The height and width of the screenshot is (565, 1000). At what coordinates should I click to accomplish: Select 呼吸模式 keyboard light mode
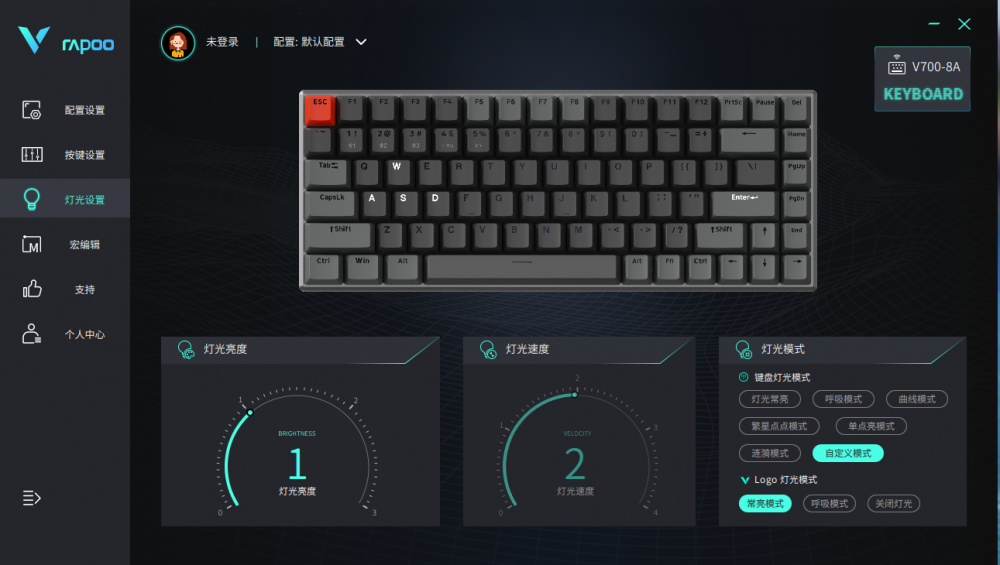point(843,399)
